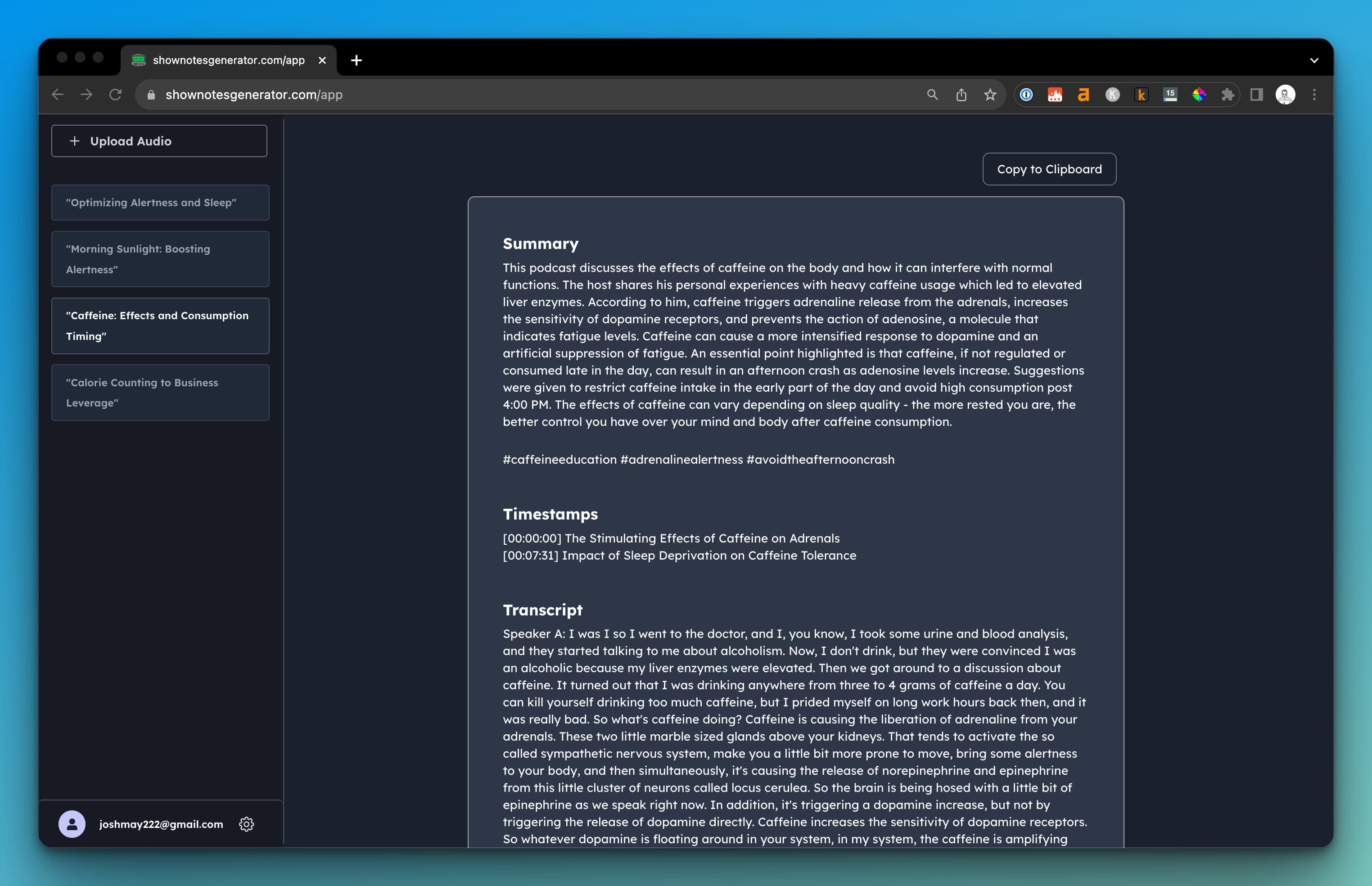Reload the page with refresh icon

coord(116,95)
